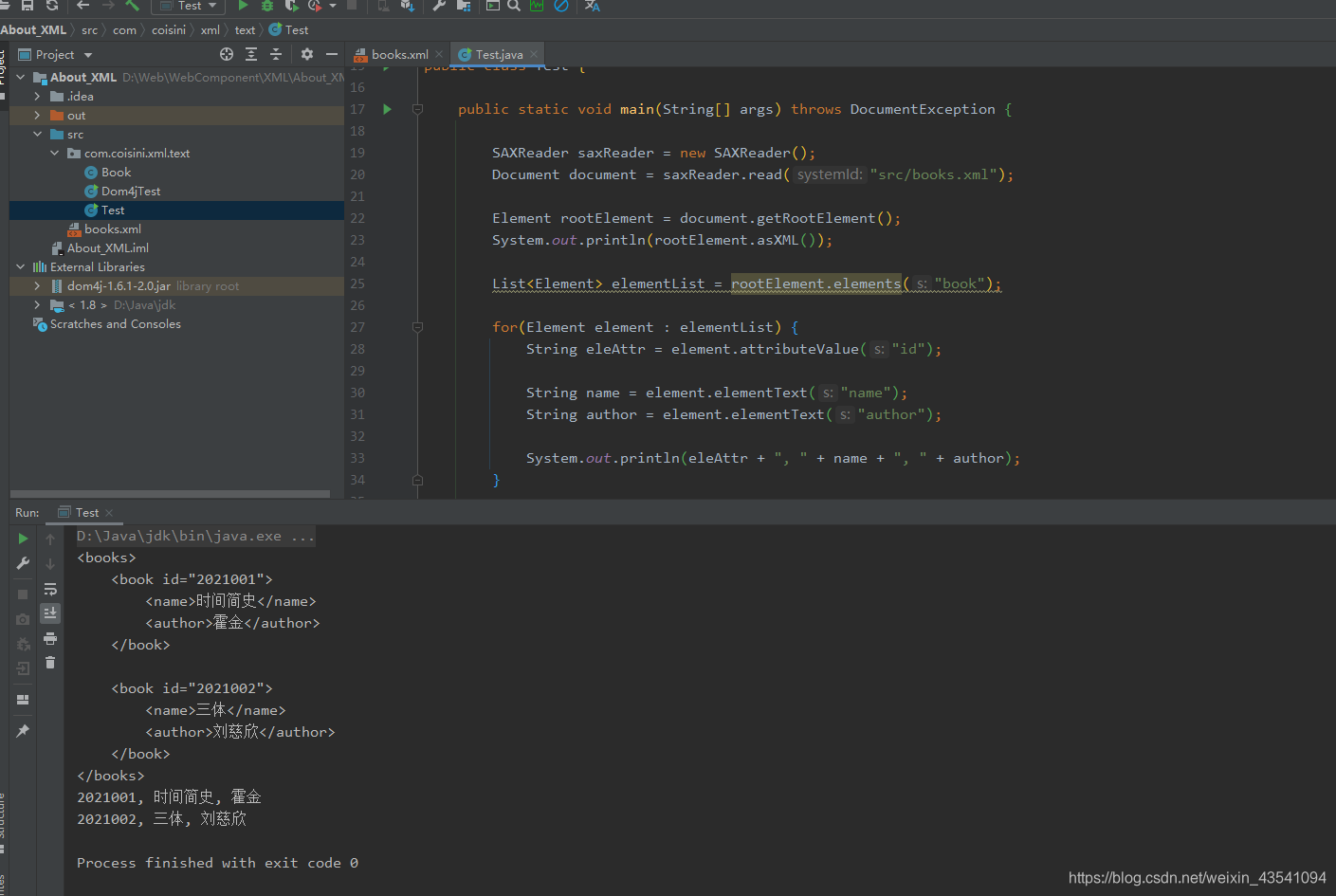This screenshot has height=896, width=1336.
Task: Rerun Test from the Run panel
Action: click(x=23, y=539)
